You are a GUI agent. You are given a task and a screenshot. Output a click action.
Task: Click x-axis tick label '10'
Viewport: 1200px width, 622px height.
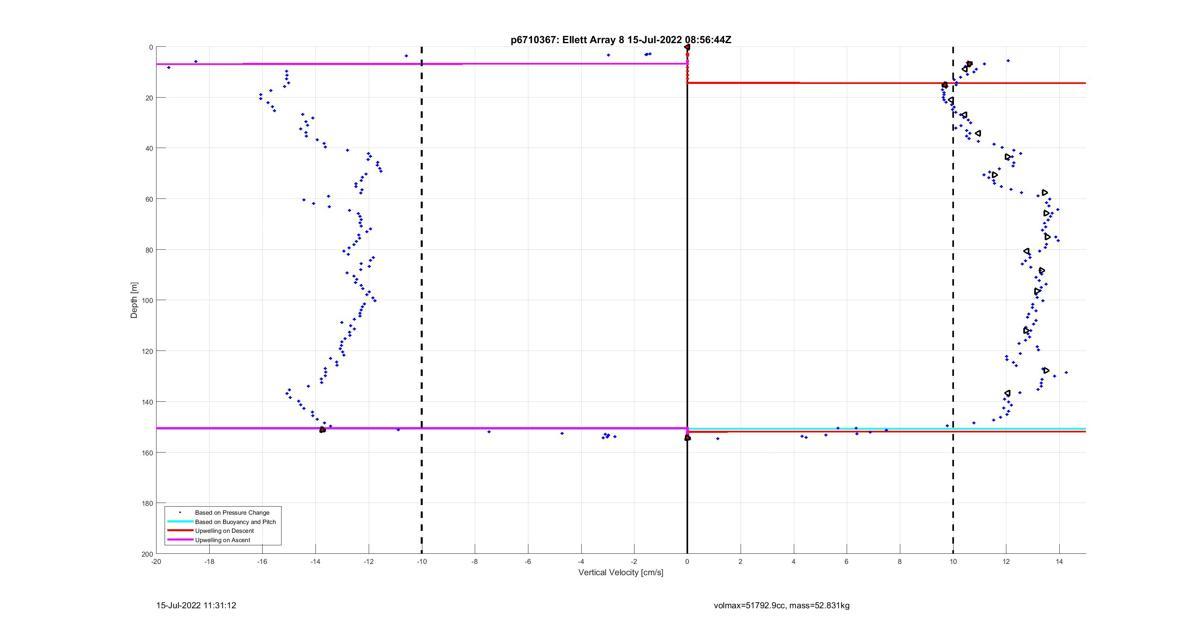click(x=953, y=561)
